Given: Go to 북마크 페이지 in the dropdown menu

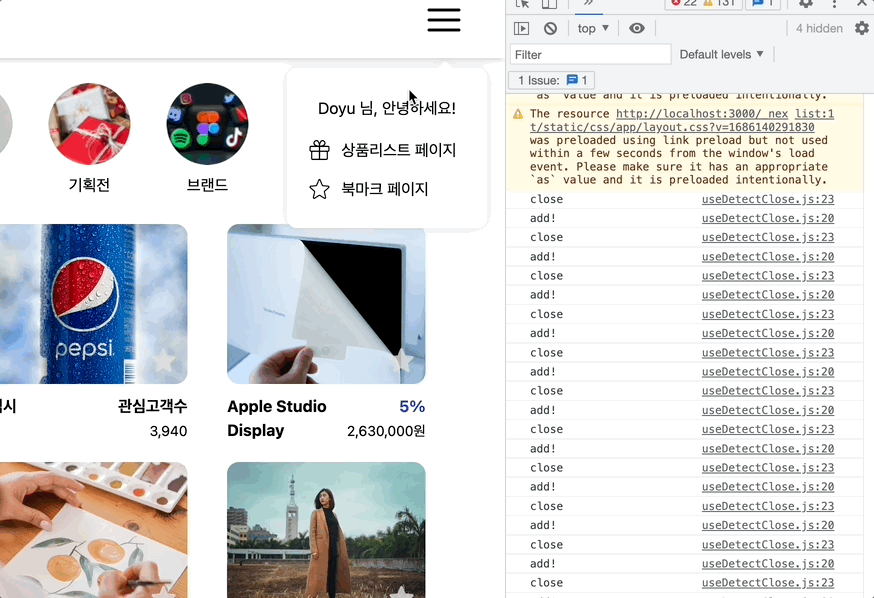Looking at the screenshot, I should click(368, 189).
